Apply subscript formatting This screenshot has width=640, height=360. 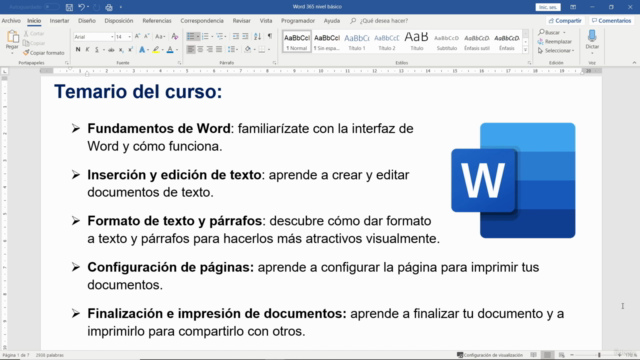121,50
